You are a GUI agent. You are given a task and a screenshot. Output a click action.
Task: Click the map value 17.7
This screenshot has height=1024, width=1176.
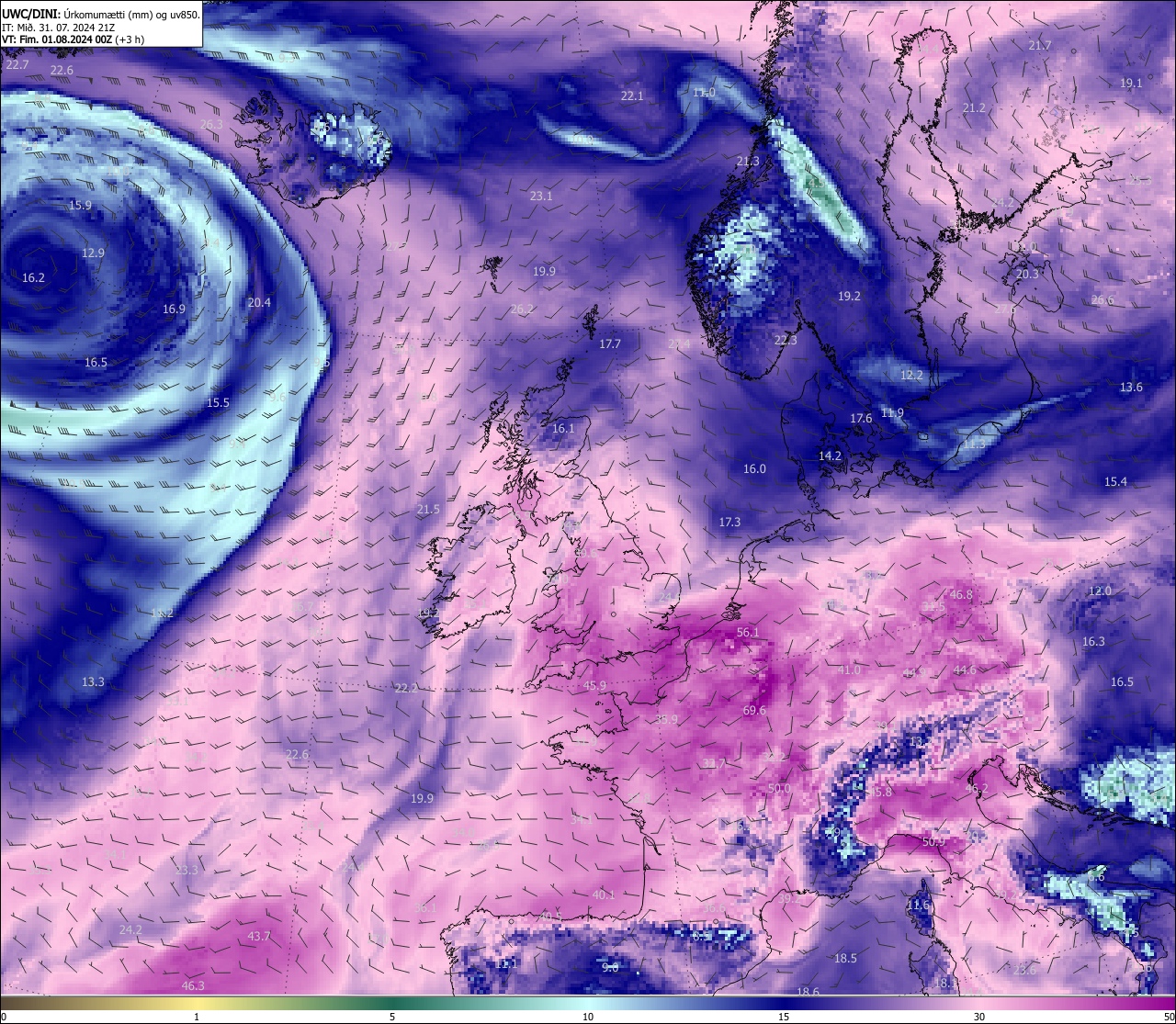click(610, 343)
